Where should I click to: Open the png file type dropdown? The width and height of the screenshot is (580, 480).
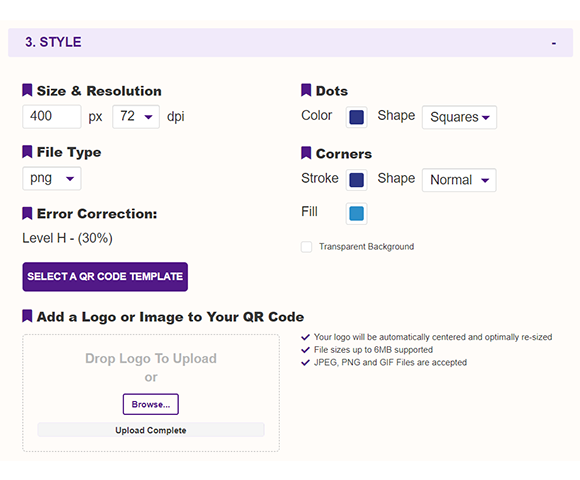pyautogui.click(x=52, y=179)
